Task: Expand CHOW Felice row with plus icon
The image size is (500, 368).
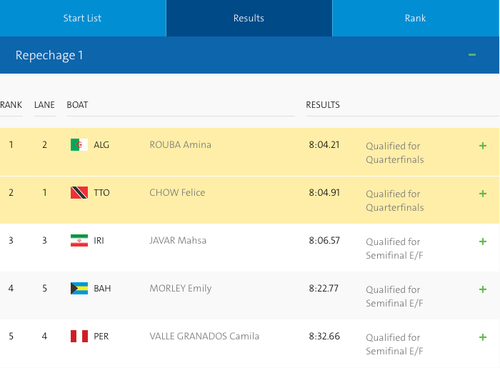Action: pyautogui.click(x=483, y=194)
